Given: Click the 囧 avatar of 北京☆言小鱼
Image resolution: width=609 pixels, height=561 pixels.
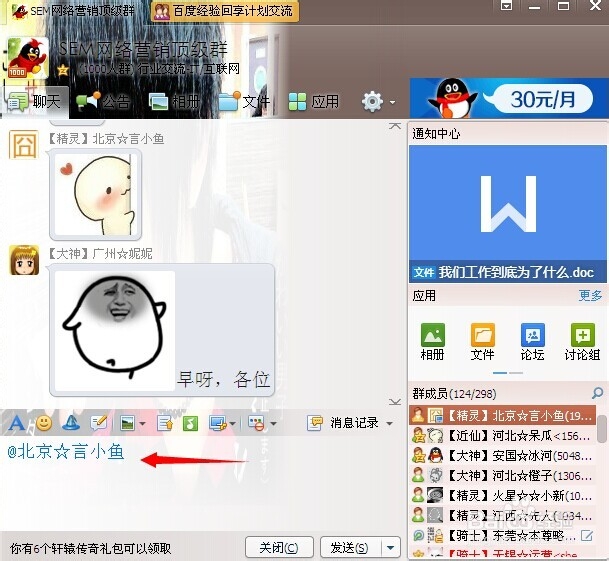Looking at the screenshot, I should coord(24,145).
